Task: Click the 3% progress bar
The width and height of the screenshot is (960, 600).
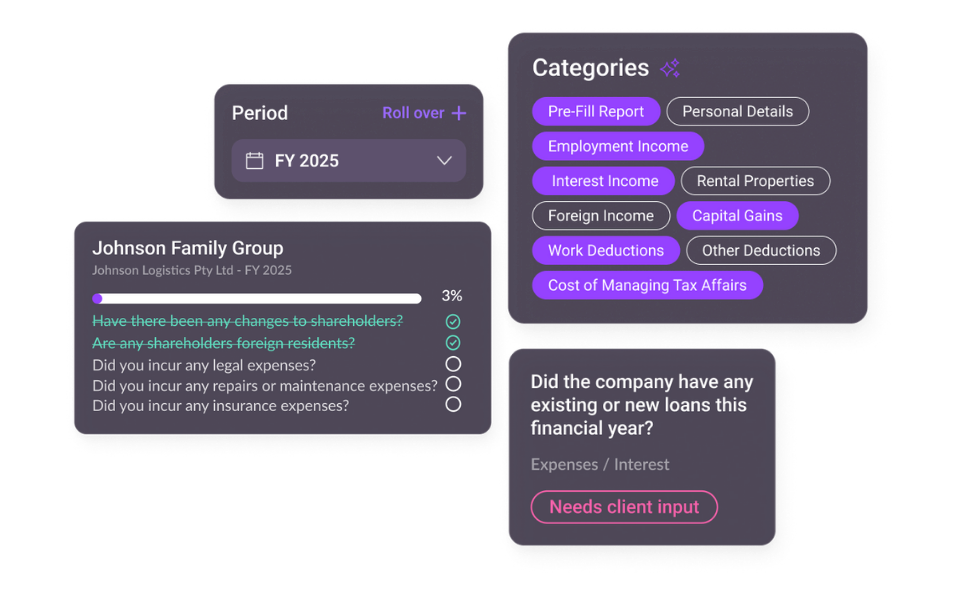Action: (258, 298)
